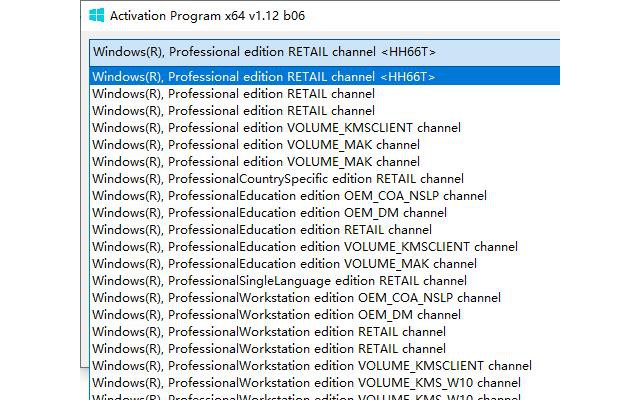
Task: Select ProfessionalEducation edition VOLUME_KMSCLIENT channel
Action: coord(324,247)
